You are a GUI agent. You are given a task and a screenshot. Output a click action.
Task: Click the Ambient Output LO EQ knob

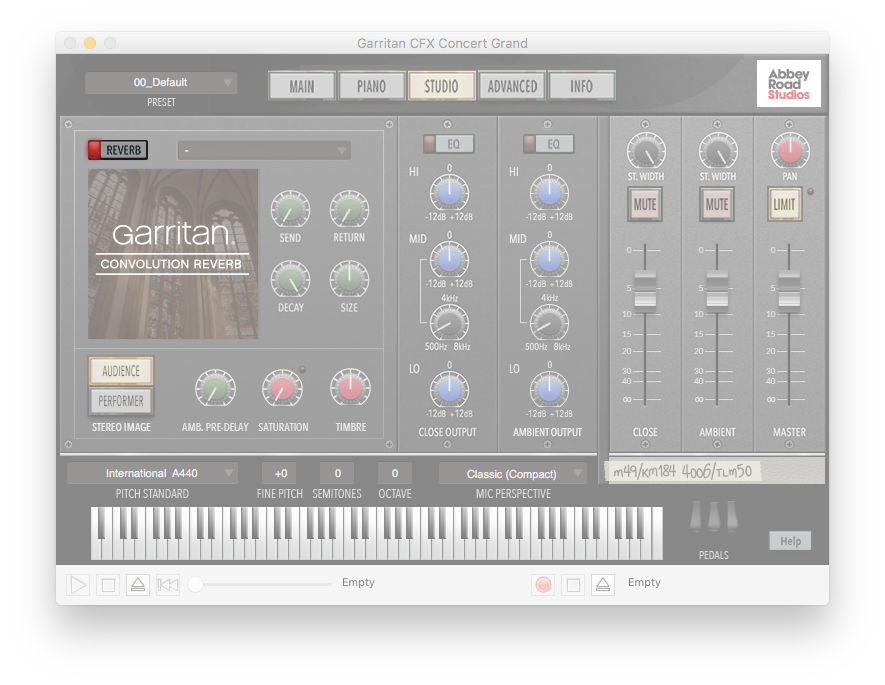tap(549, 390)
